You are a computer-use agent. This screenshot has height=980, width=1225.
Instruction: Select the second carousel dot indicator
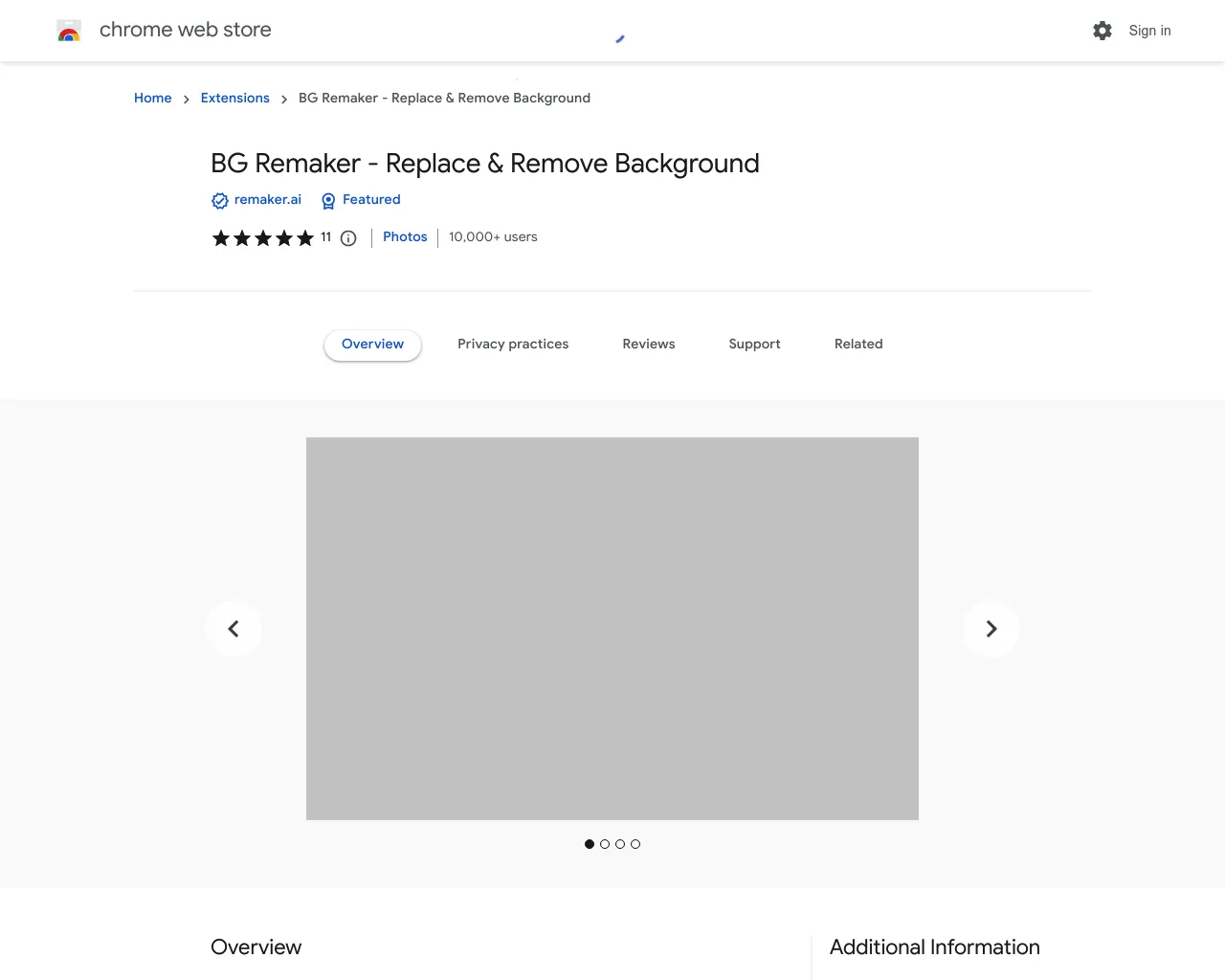coord(604,844)
